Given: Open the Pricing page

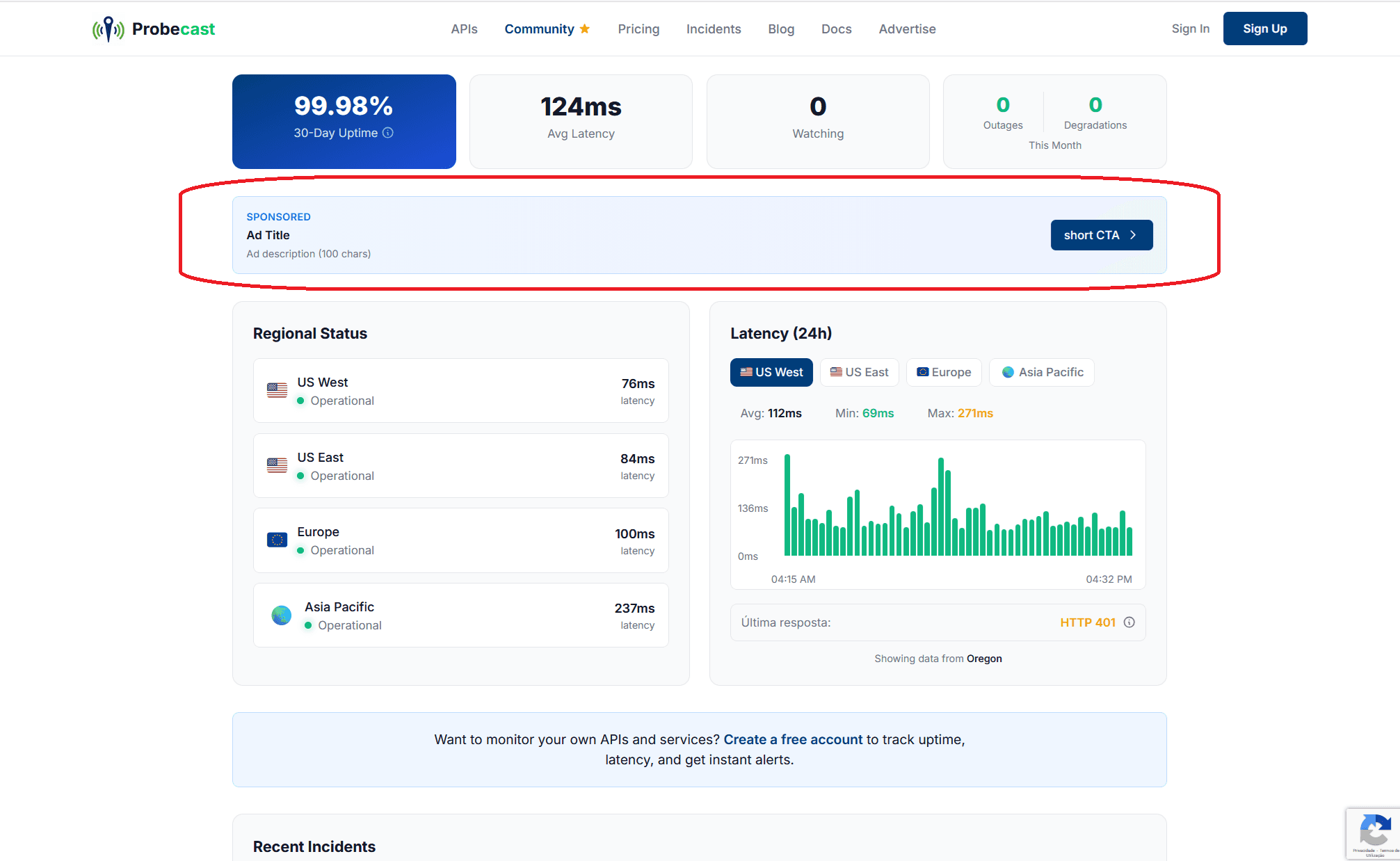Looking at the screenshot, I should (638, 29).
